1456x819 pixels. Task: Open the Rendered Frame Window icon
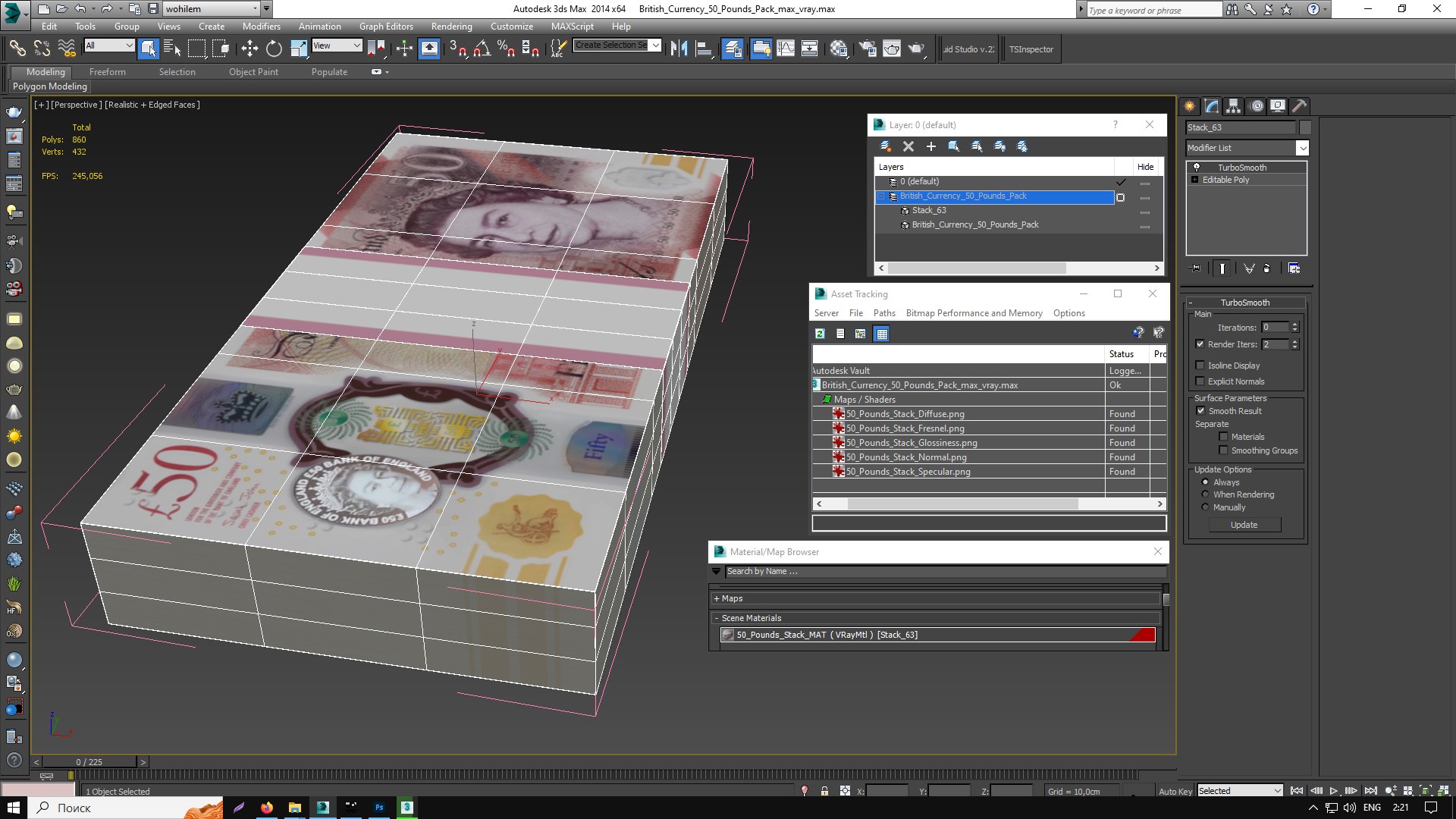click(892, 49)
